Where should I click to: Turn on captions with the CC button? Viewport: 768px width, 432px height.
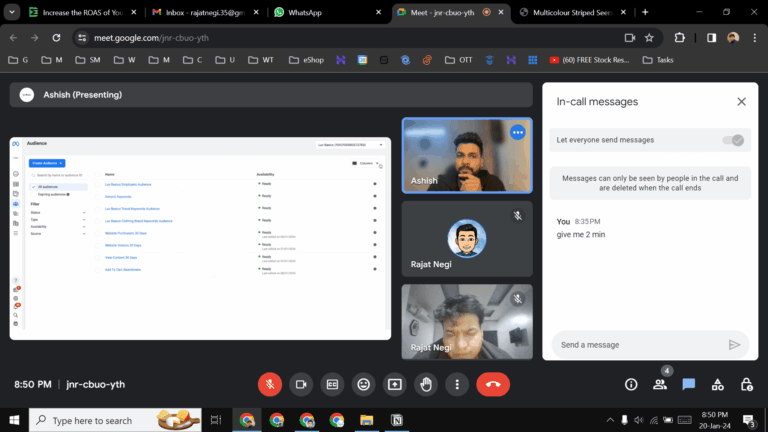point(332,384)
